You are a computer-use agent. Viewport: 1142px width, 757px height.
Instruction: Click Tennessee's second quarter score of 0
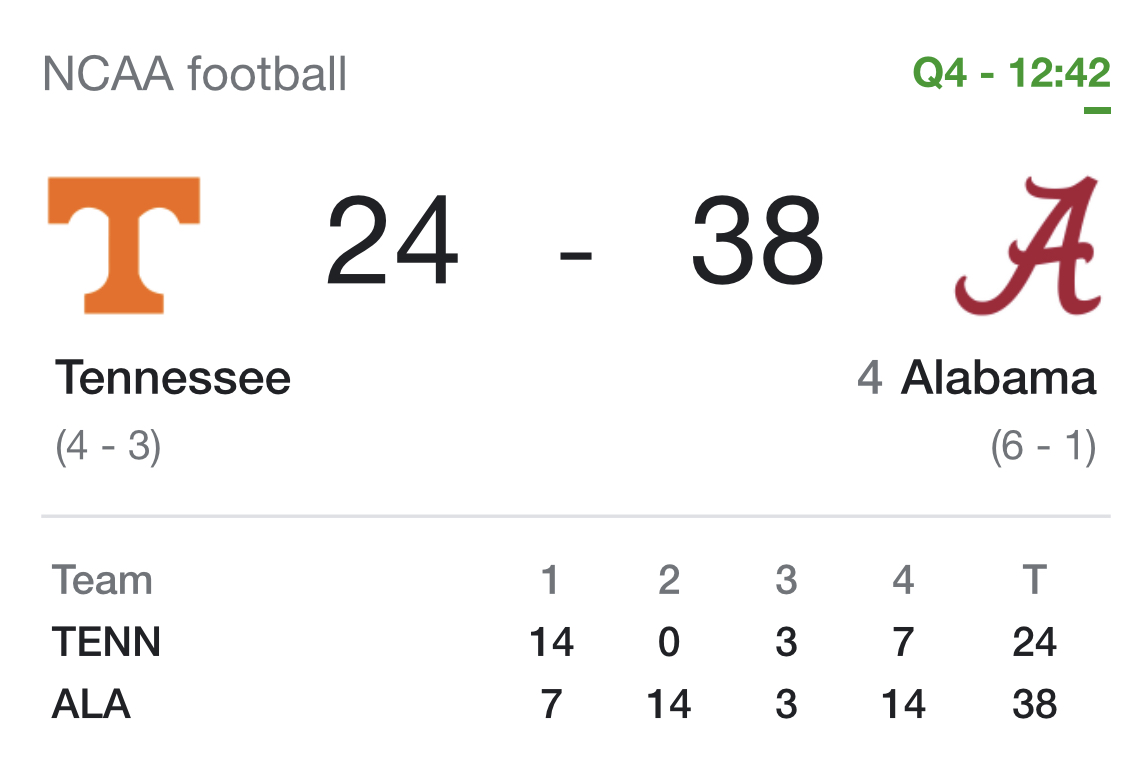(x=669, y=642)
